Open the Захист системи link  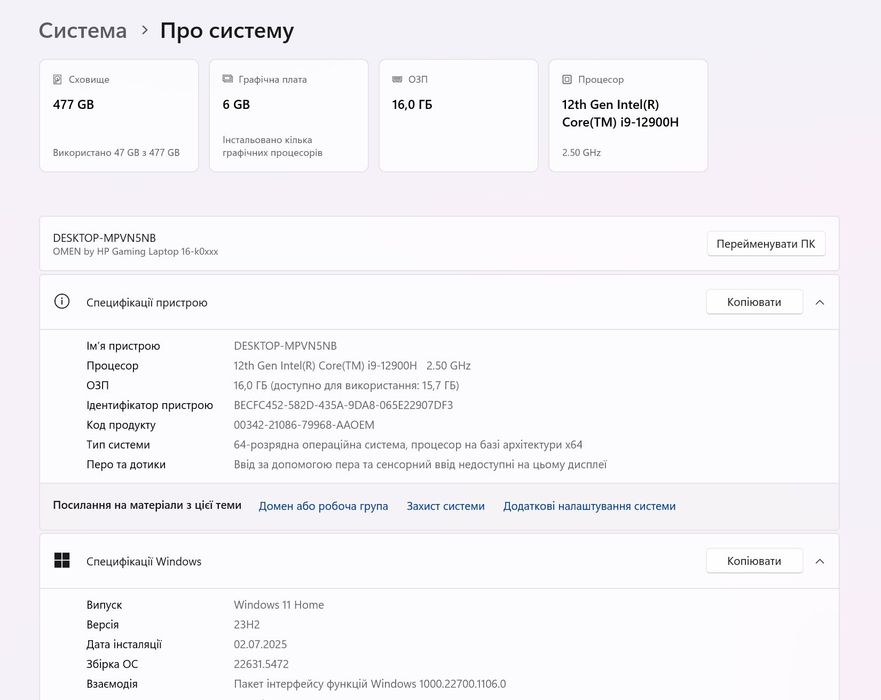[445, 506]
